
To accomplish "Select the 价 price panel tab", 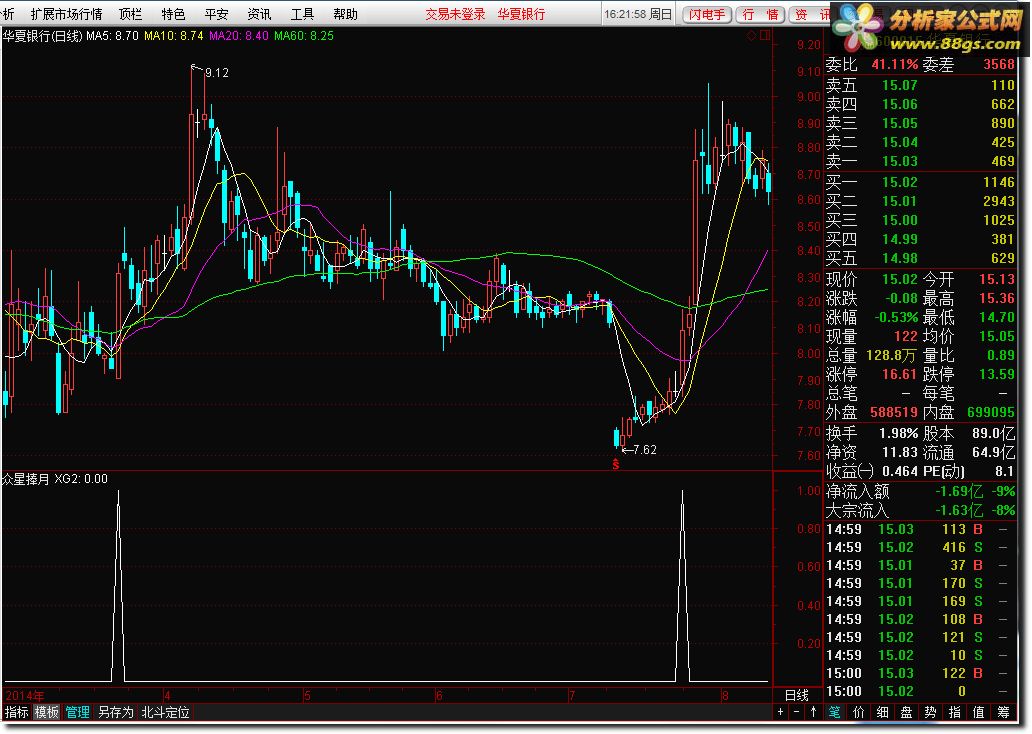I will pyautogui.click(x=859, y=712).
